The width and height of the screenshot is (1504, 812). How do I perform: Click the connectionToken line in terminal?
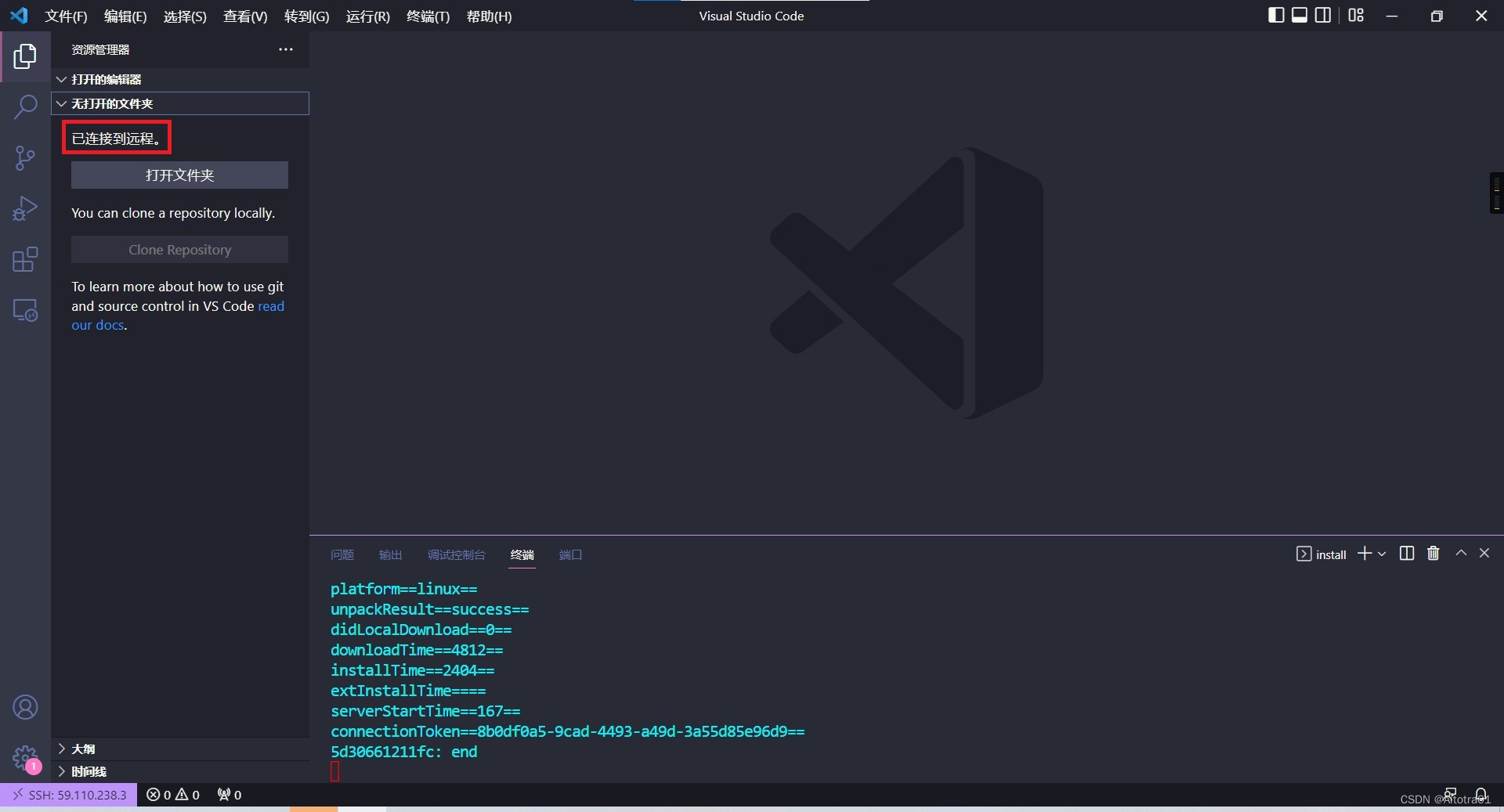[x=567, y=731]
